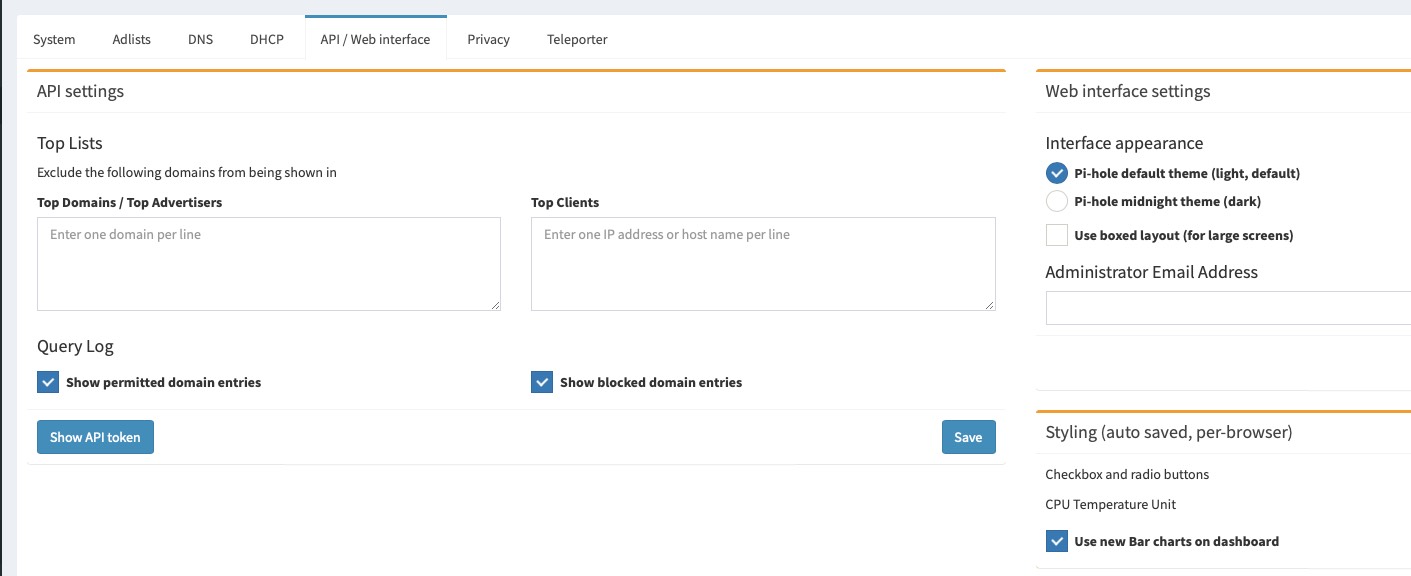The image size is (1411, 576).
Task: Open the DNS tab
Action: click(x=200, y=40)
